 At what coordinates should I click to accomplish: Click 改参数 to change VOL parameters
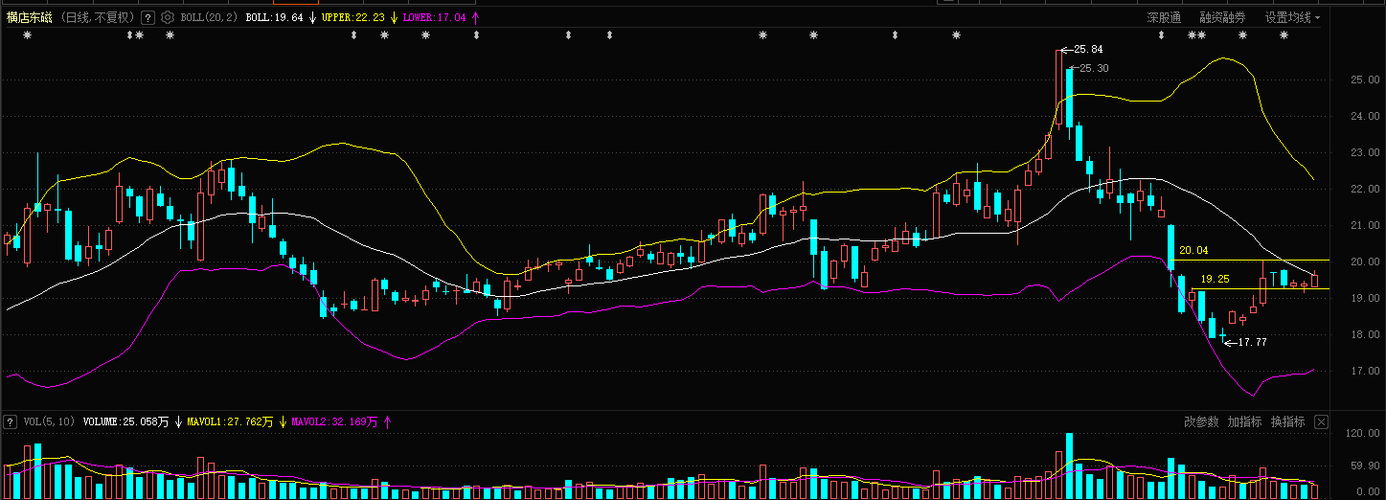point(1201,422)
